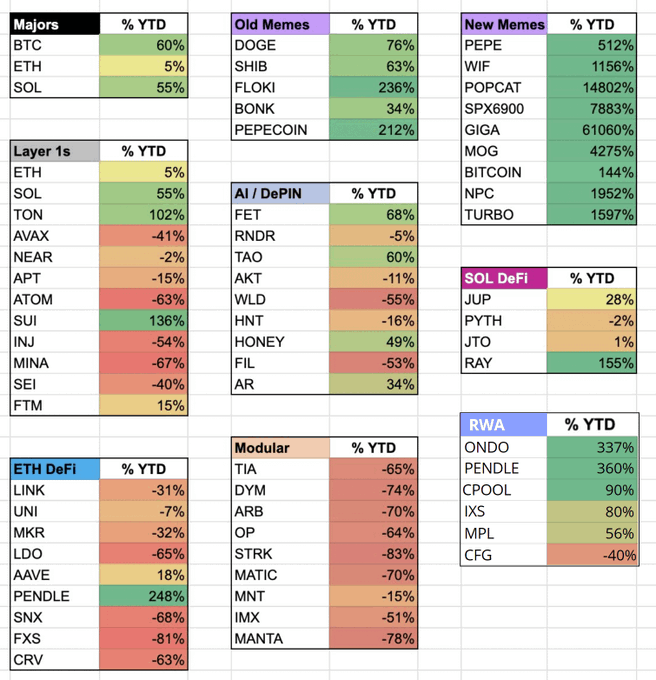
Task: Select the BTC cell in Majors
Action: coord(55,45)
